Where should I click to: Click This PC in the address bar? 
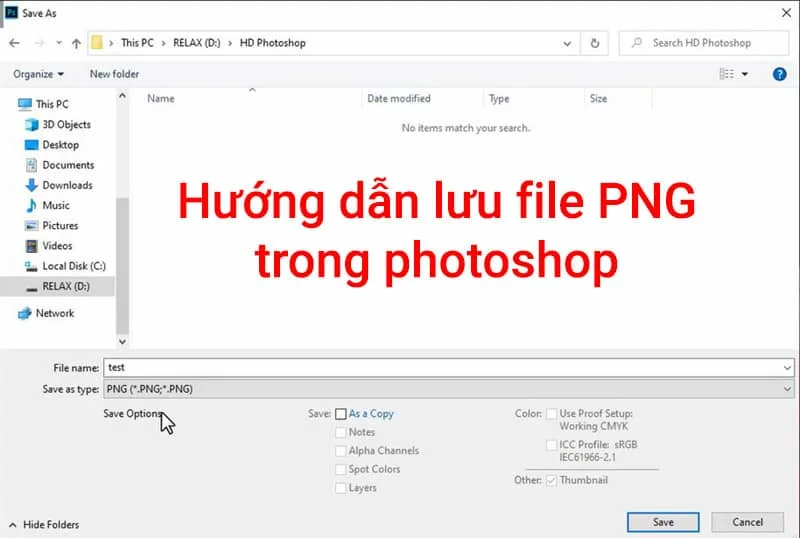click(137, 43)
